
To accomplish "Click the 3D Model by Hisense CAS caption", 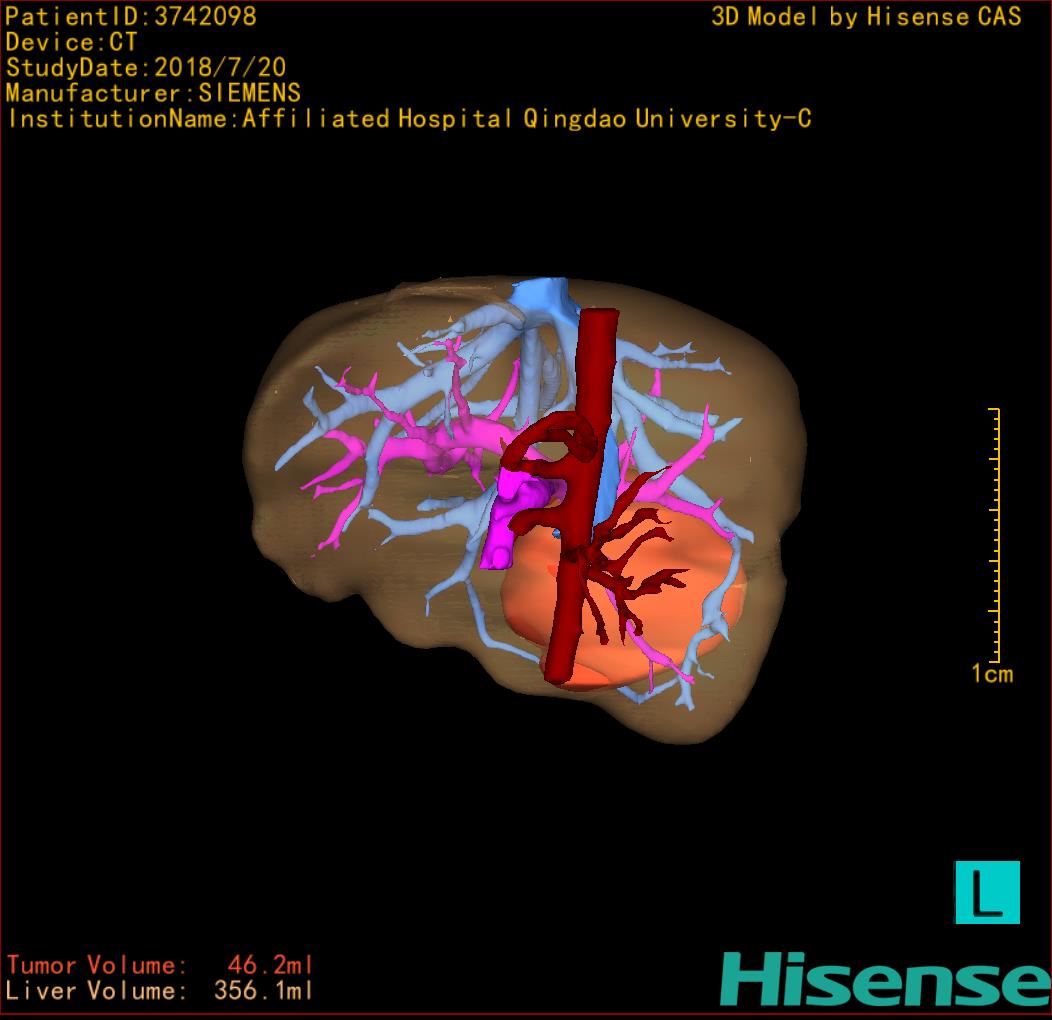I will (x=866, y=16).
